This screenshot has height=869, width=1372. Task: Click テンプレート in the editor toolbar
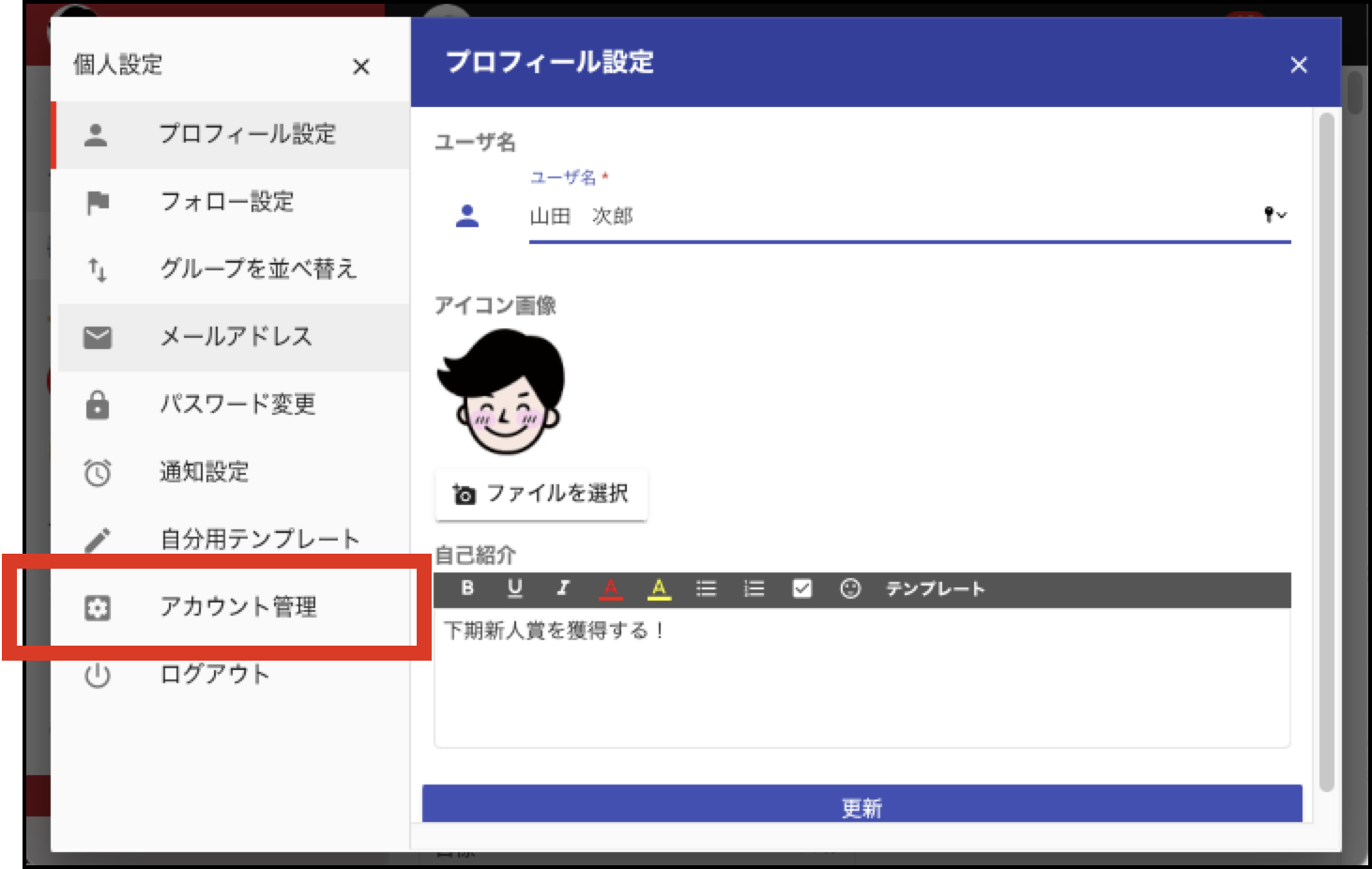[x=936, y=589]
